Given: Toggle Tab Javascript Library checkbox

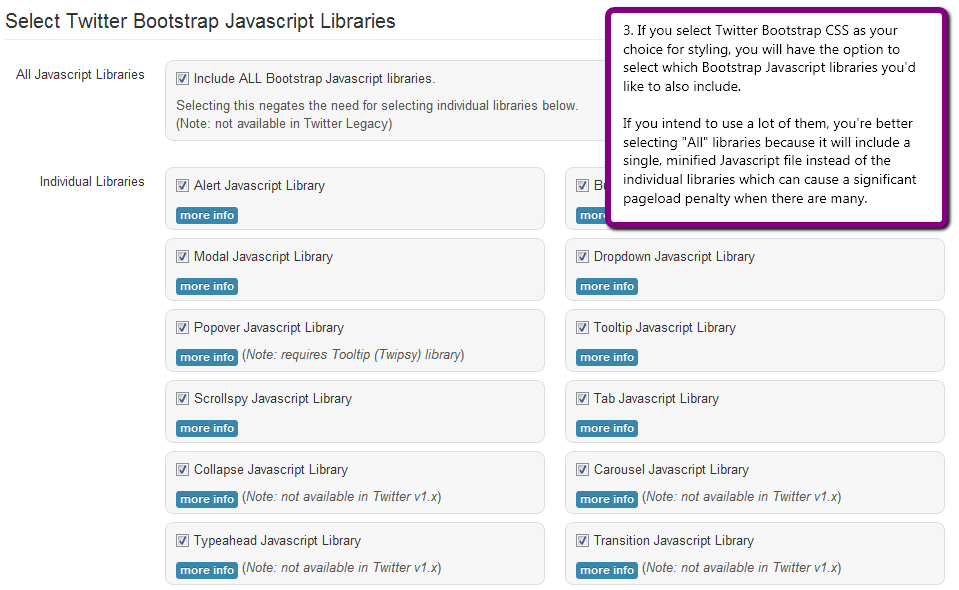Looking at the screenshot, I should coord(582,398).
